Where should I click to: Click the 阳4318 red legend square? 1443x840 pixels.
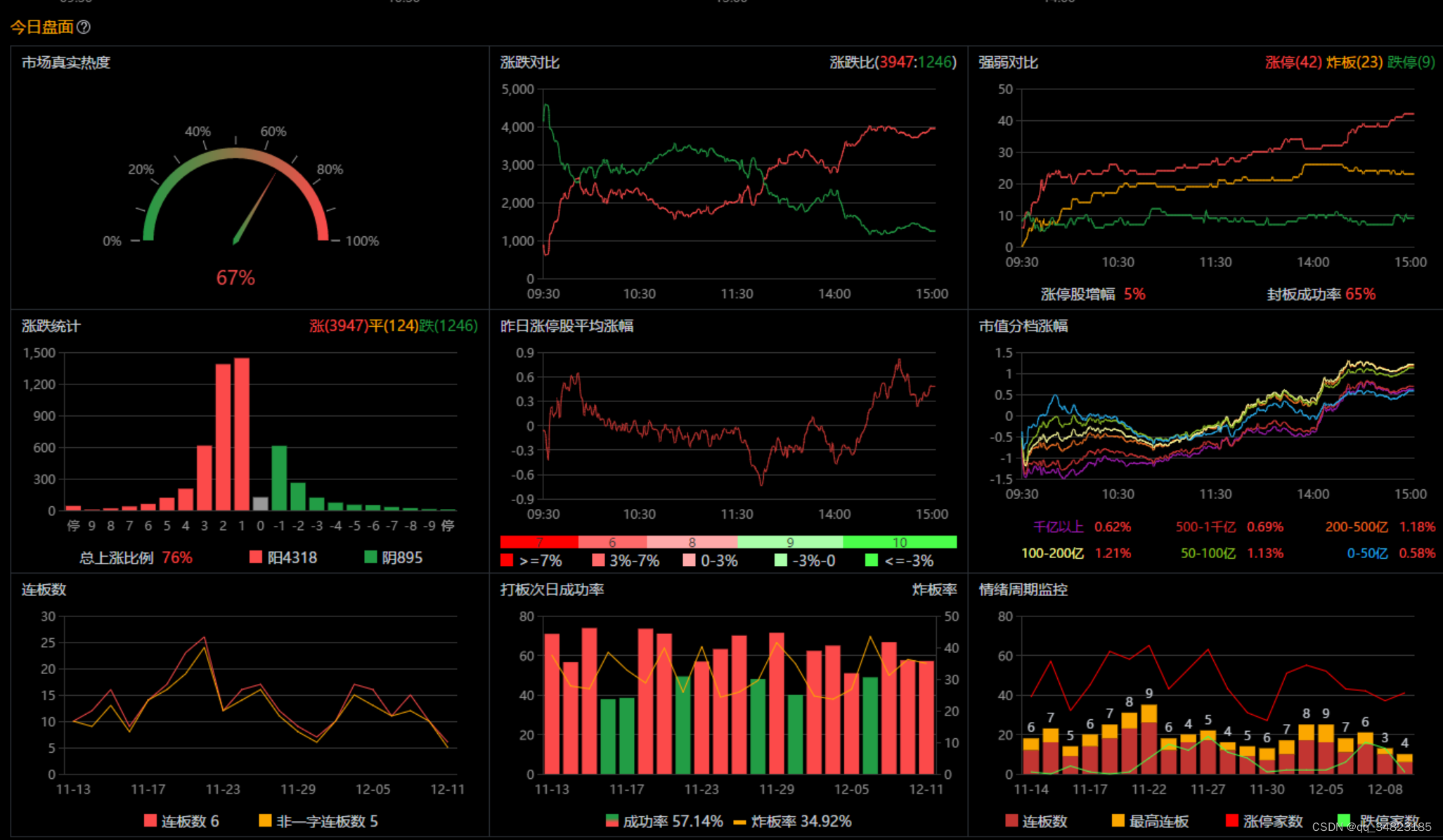pyautogui.click(x=256, y=557)
